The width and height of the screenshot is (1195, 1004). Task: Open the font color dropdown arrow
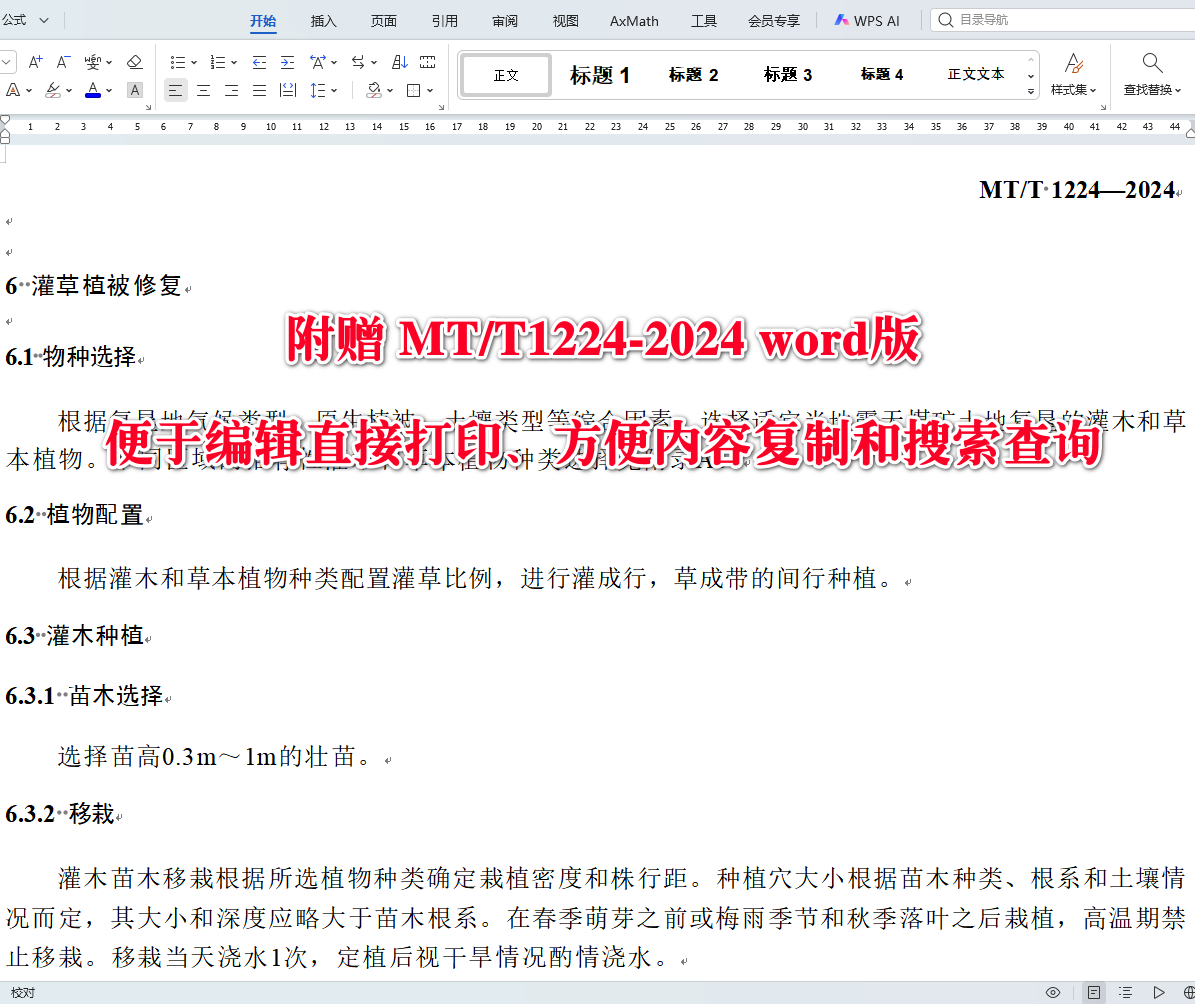pyautogui.click(x=109, y=89)
